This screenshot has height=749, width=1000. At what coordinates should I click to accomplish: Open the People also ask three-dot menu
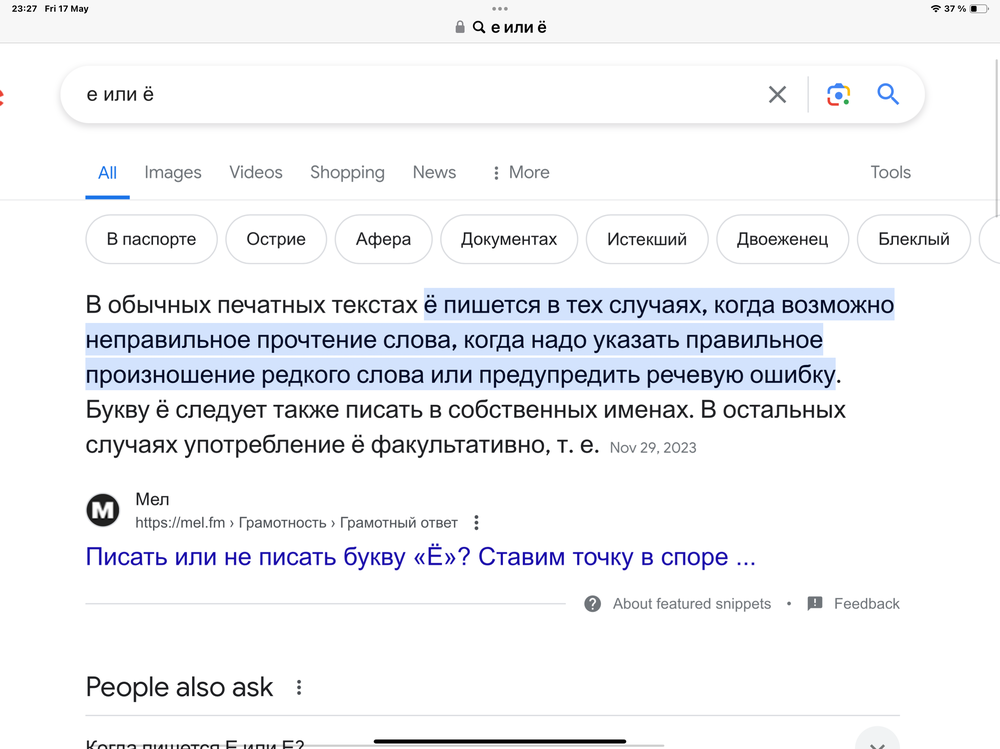pos(298,687)
